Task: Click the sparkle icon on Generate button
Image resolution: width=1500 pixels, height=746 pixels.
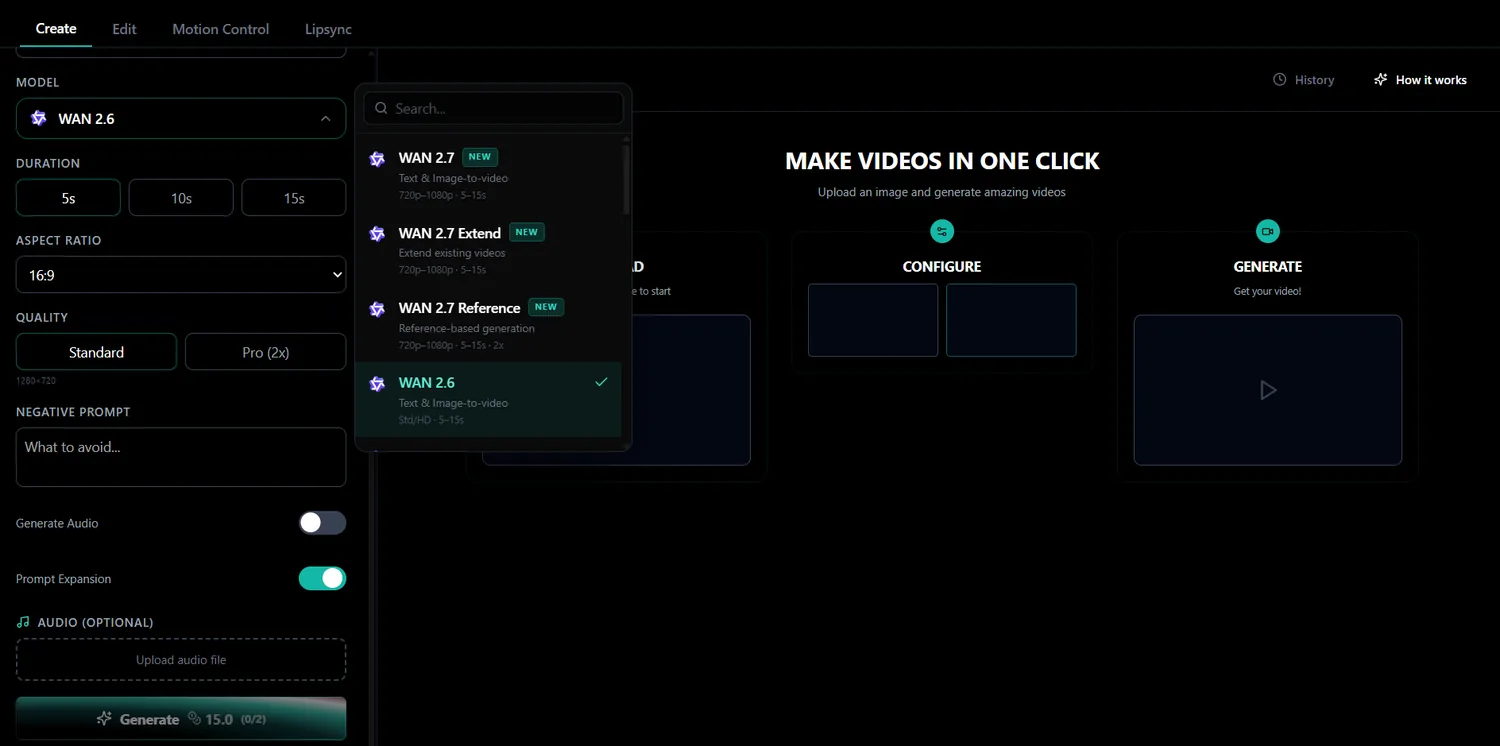Action: (x=104, y=719)
